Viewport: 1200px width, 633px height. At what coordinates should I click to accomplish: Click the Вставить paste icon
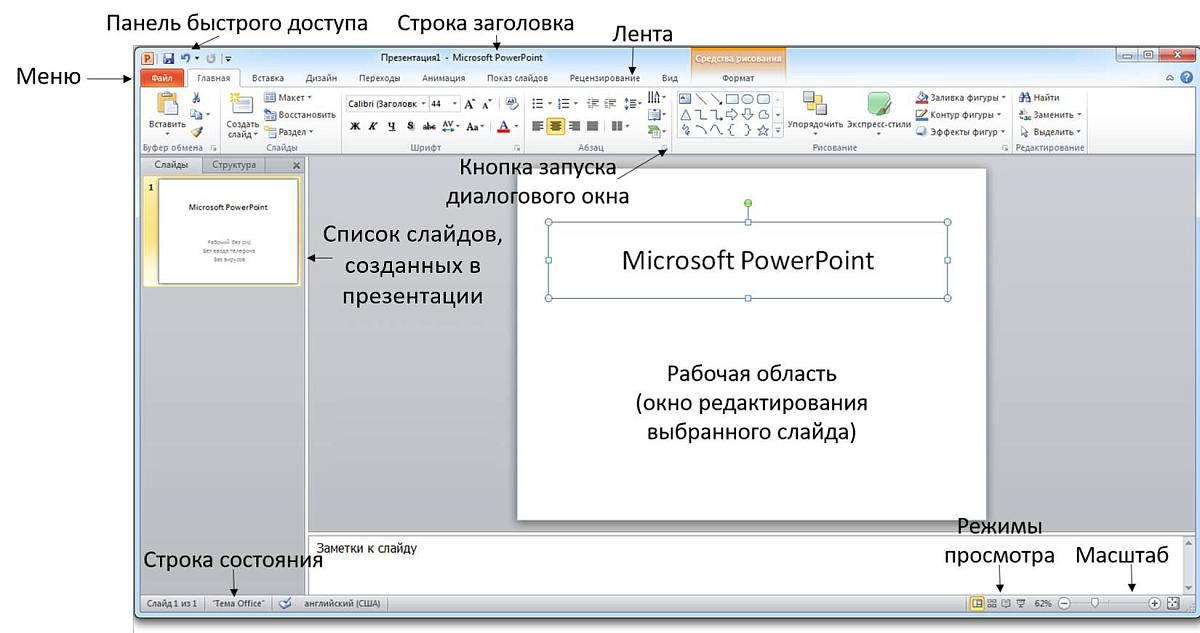point(167,104)
